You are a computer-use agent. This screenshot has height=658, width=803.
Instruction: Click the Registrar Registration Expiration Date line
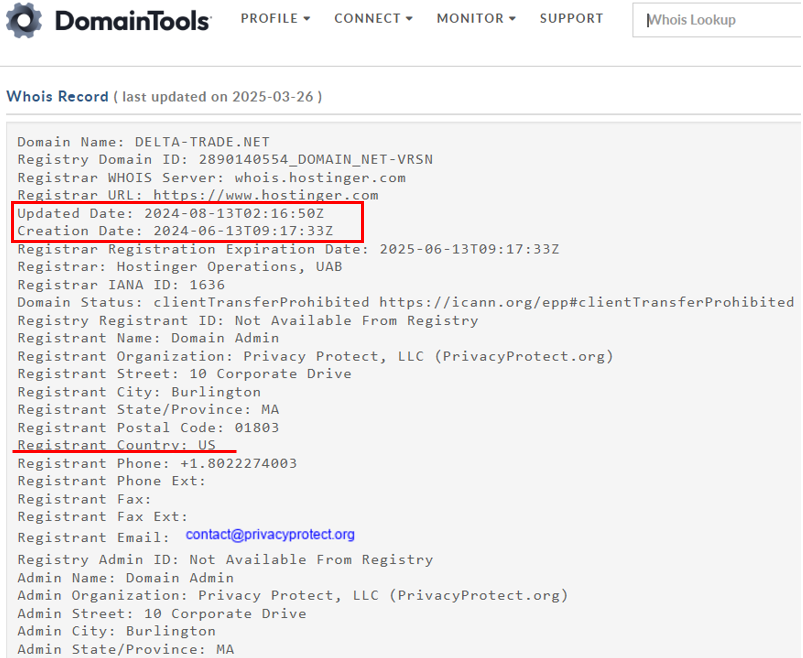point(288,249)
